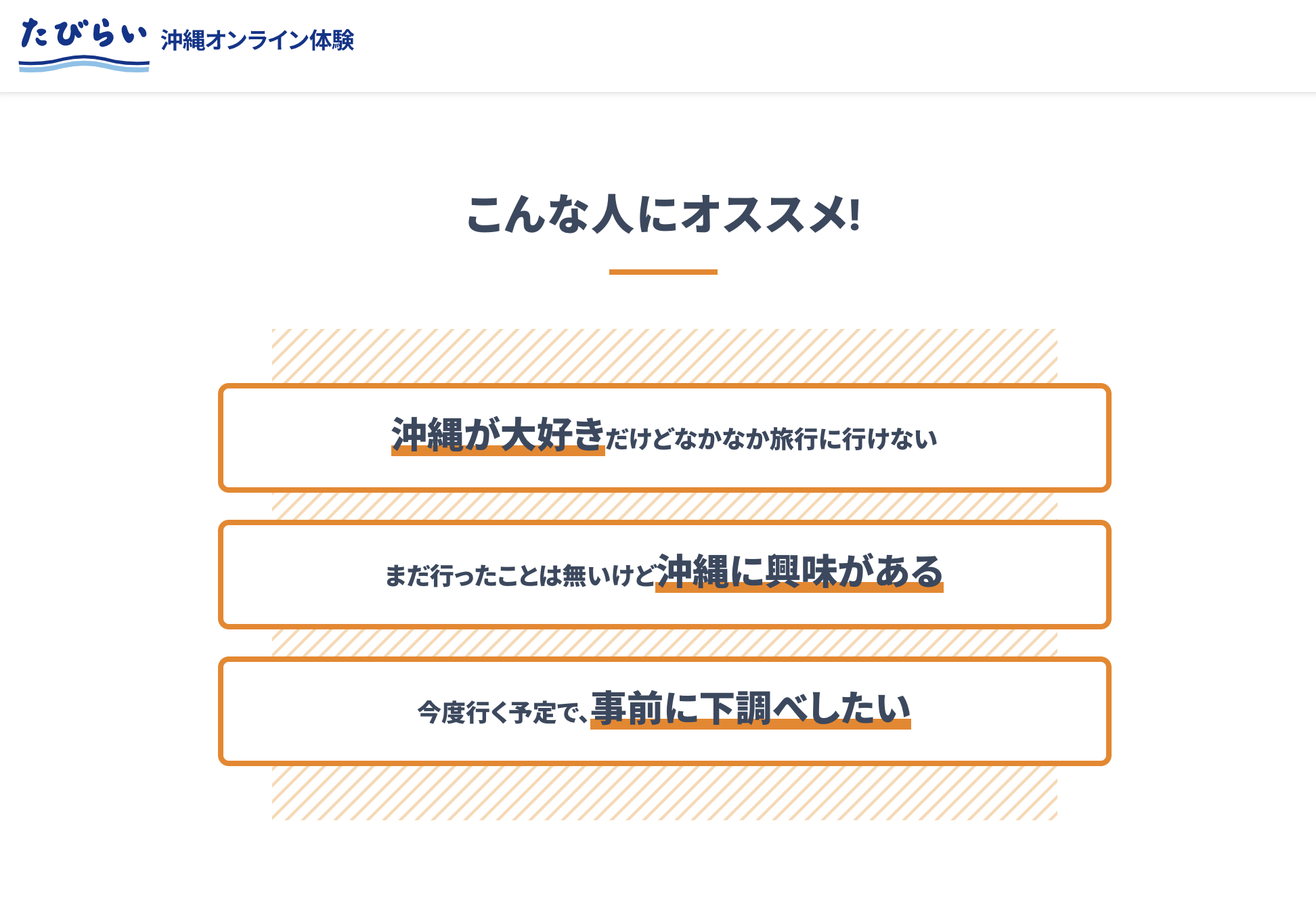This screenshot has width=1316, height=915.
Task: Open the 沖縄オンライン体験 header link
Action: (257, 41)
